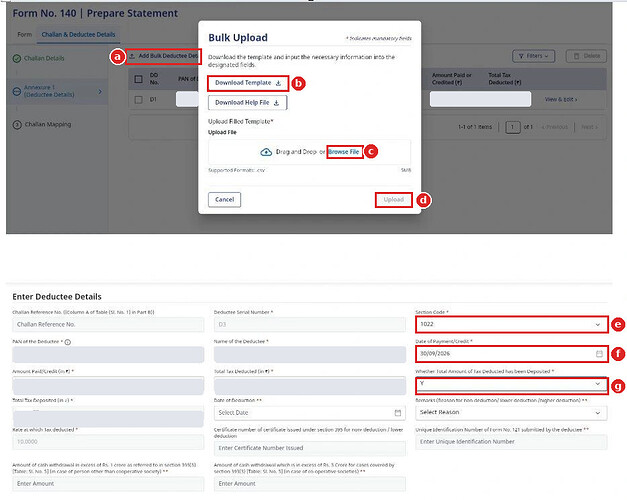Click Enter Unique Identification Number field
This screenshot has width=627, height=500.
pyautogui.click(x=511, y=442)
